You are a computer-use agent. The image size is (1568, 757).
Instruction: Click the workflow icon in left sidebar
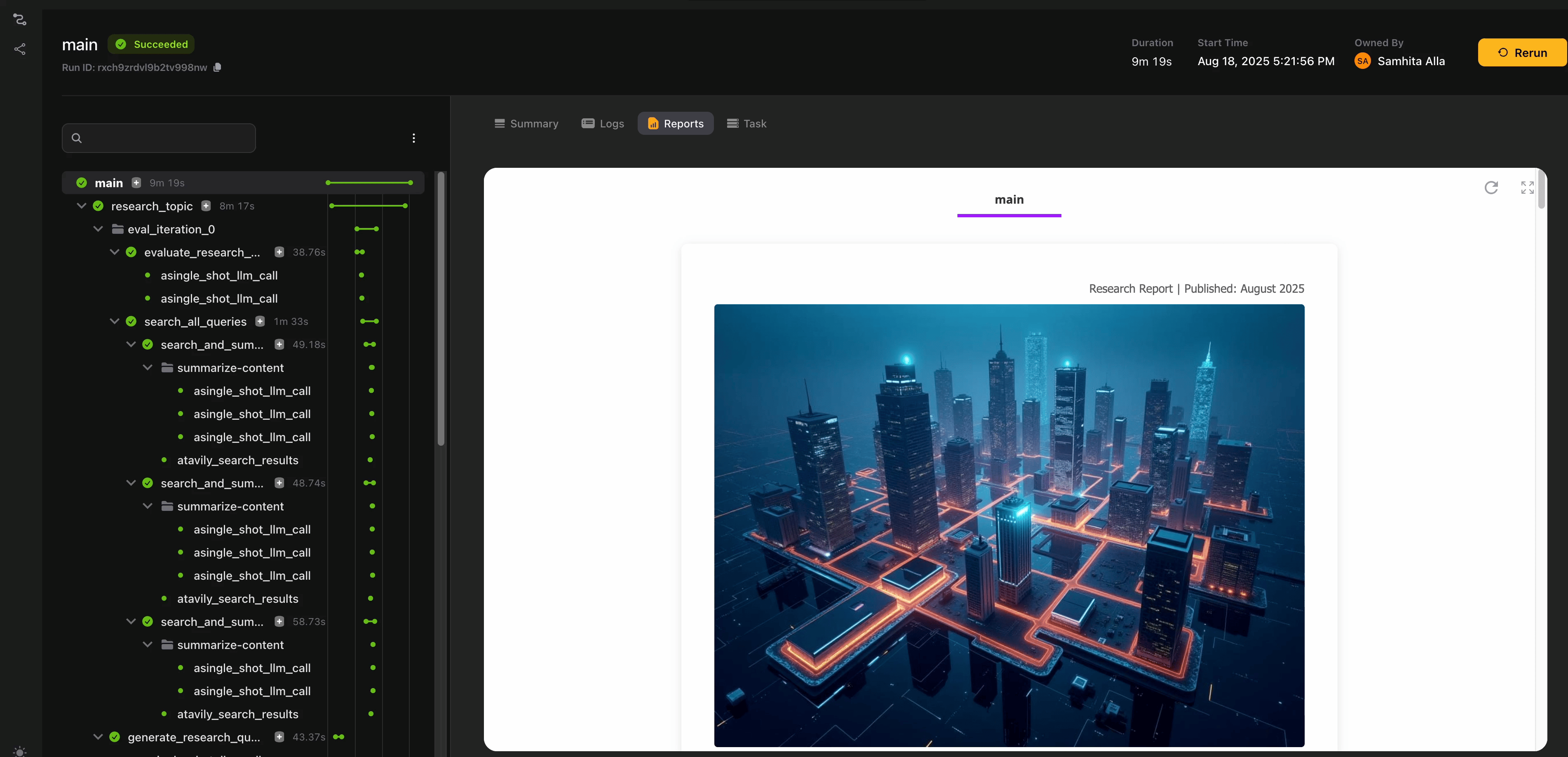coord(19,19)
